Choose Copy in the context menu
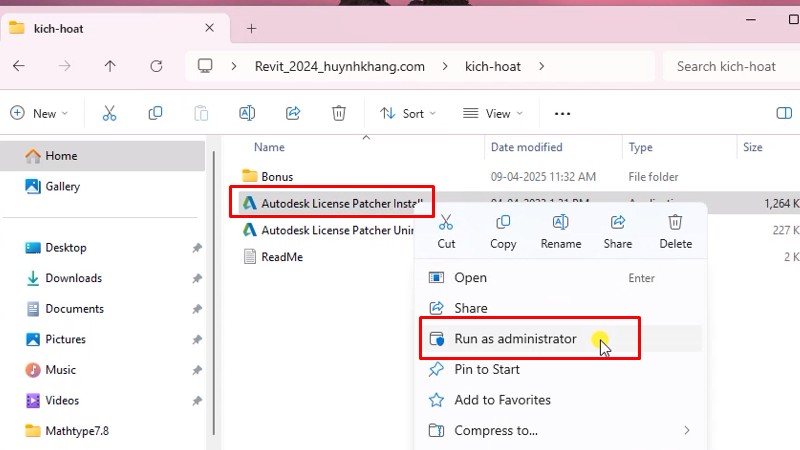 pos(503,232)
